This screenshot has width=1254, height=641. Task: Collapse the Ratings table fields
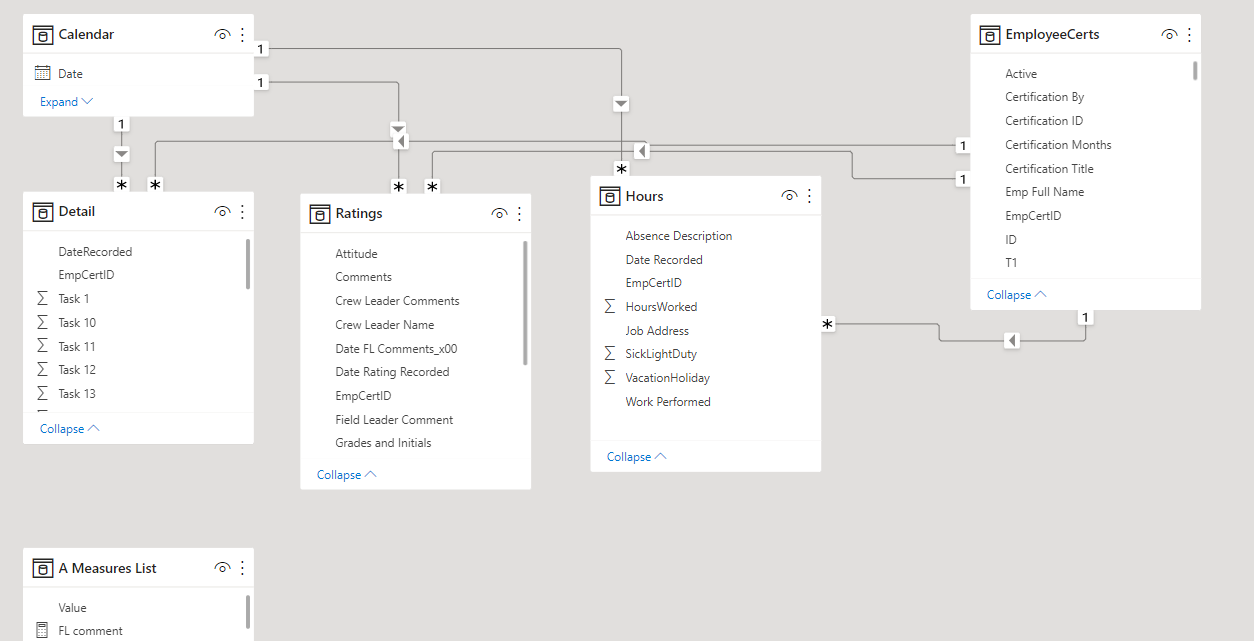(x=346, y=474)
